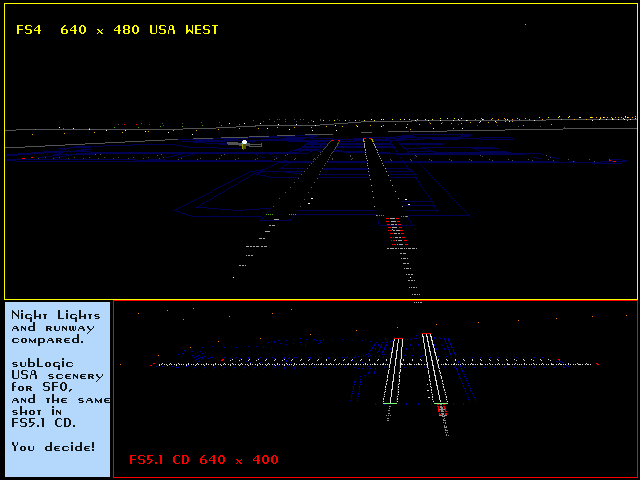The width and height of the screenshot is (640, 480).
Task: Click the FS4 screenshot image
Action: click(321, 151)
